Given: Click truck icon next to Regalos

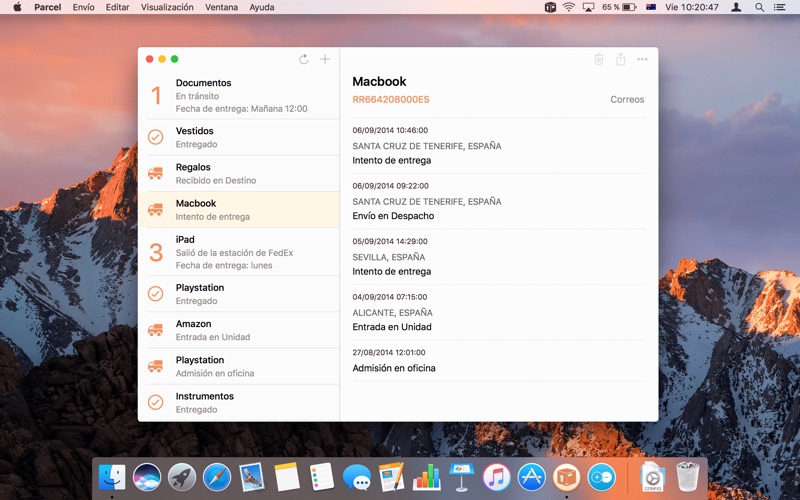Looking at the screenshot, I should tap(156, 173).
